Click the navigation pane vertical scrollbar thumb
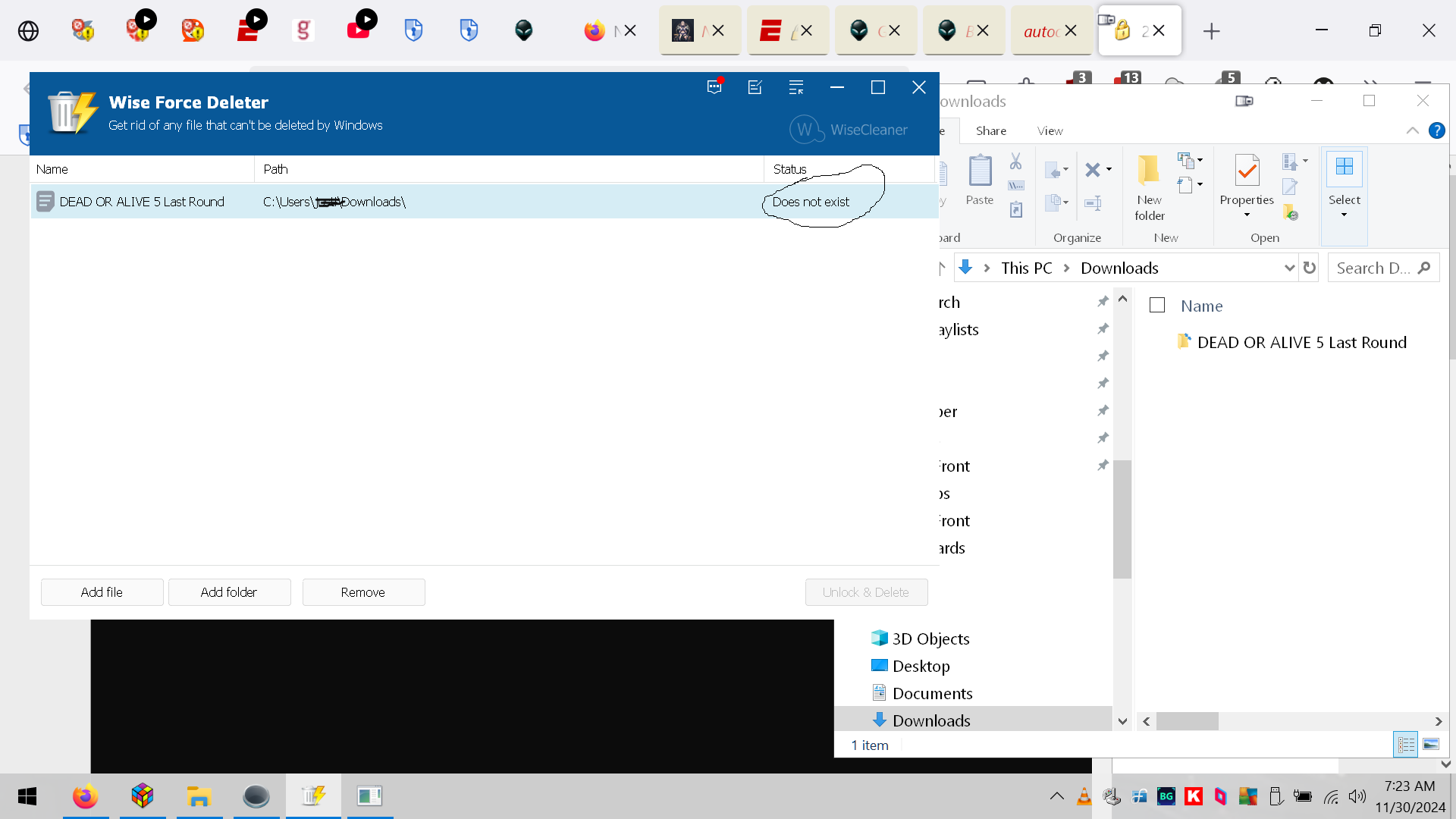The image size is (1456, 819). point(1122,519)
